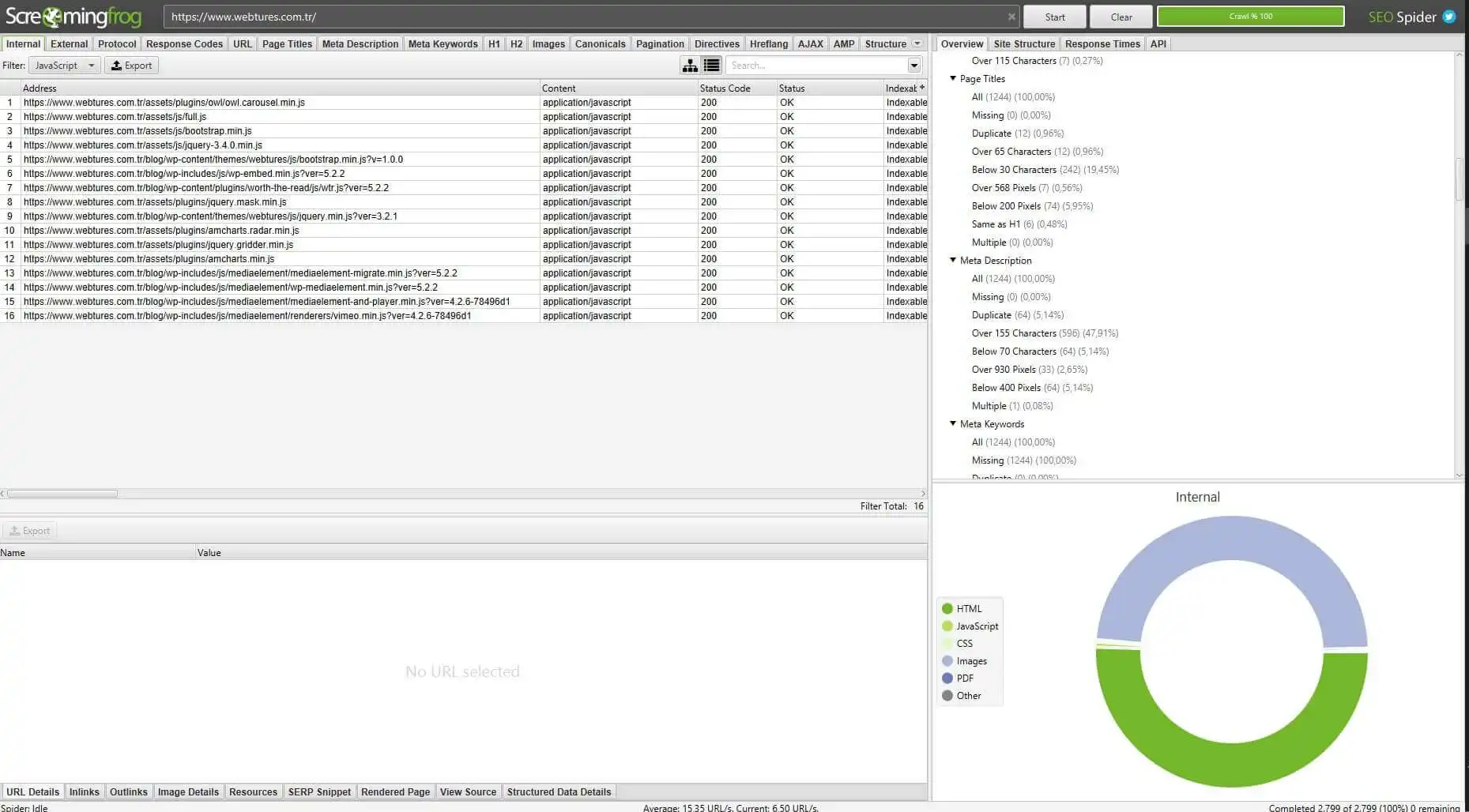Select the list view icon beside search
1469x812 pixels.
pyautogui.click(x=709, y=65)
